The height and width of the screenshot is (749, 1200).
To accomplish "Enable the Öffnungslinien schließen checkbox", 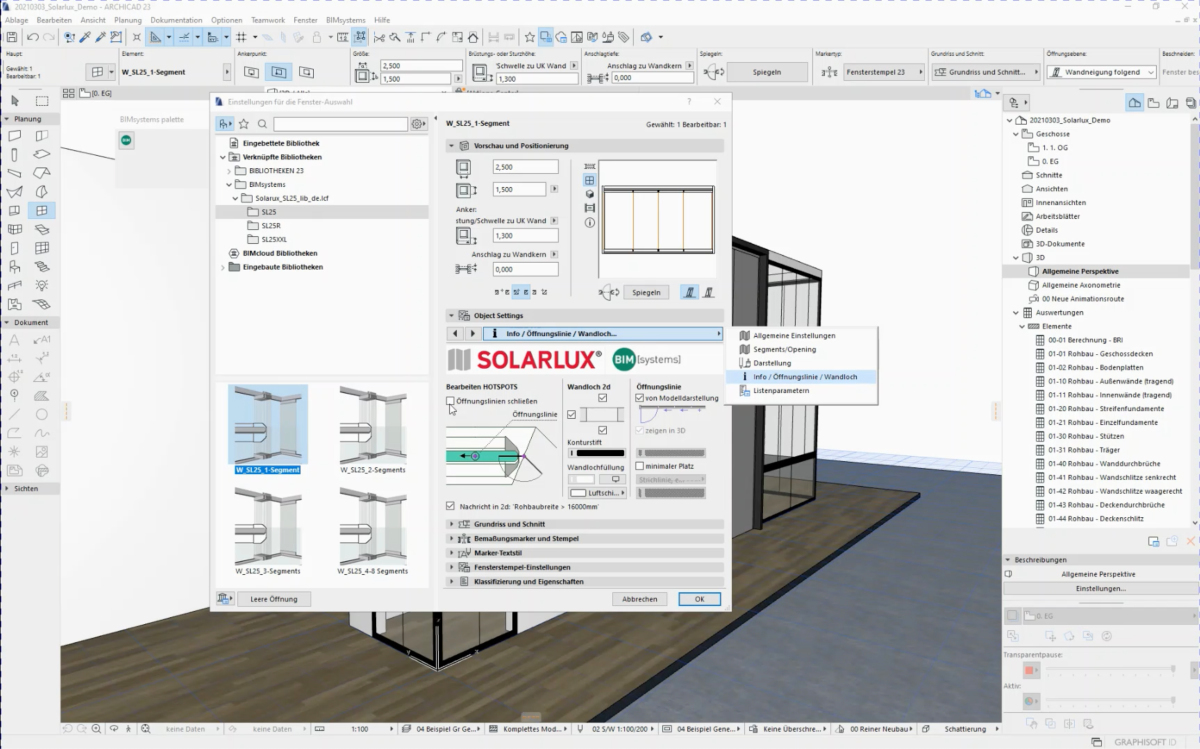I will (x=450, y=401).
